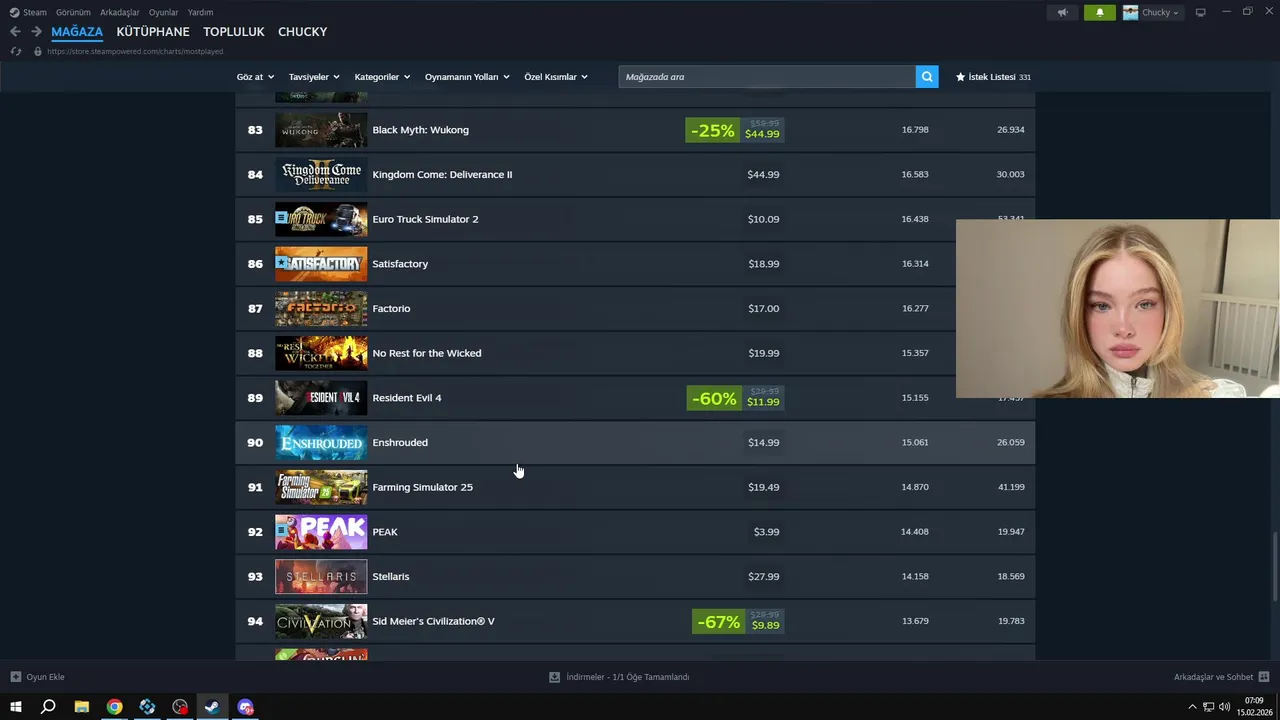1280x720 pixels.
Task: Click the plus icon for Oyun Ekle
Action: click(15, 677)
